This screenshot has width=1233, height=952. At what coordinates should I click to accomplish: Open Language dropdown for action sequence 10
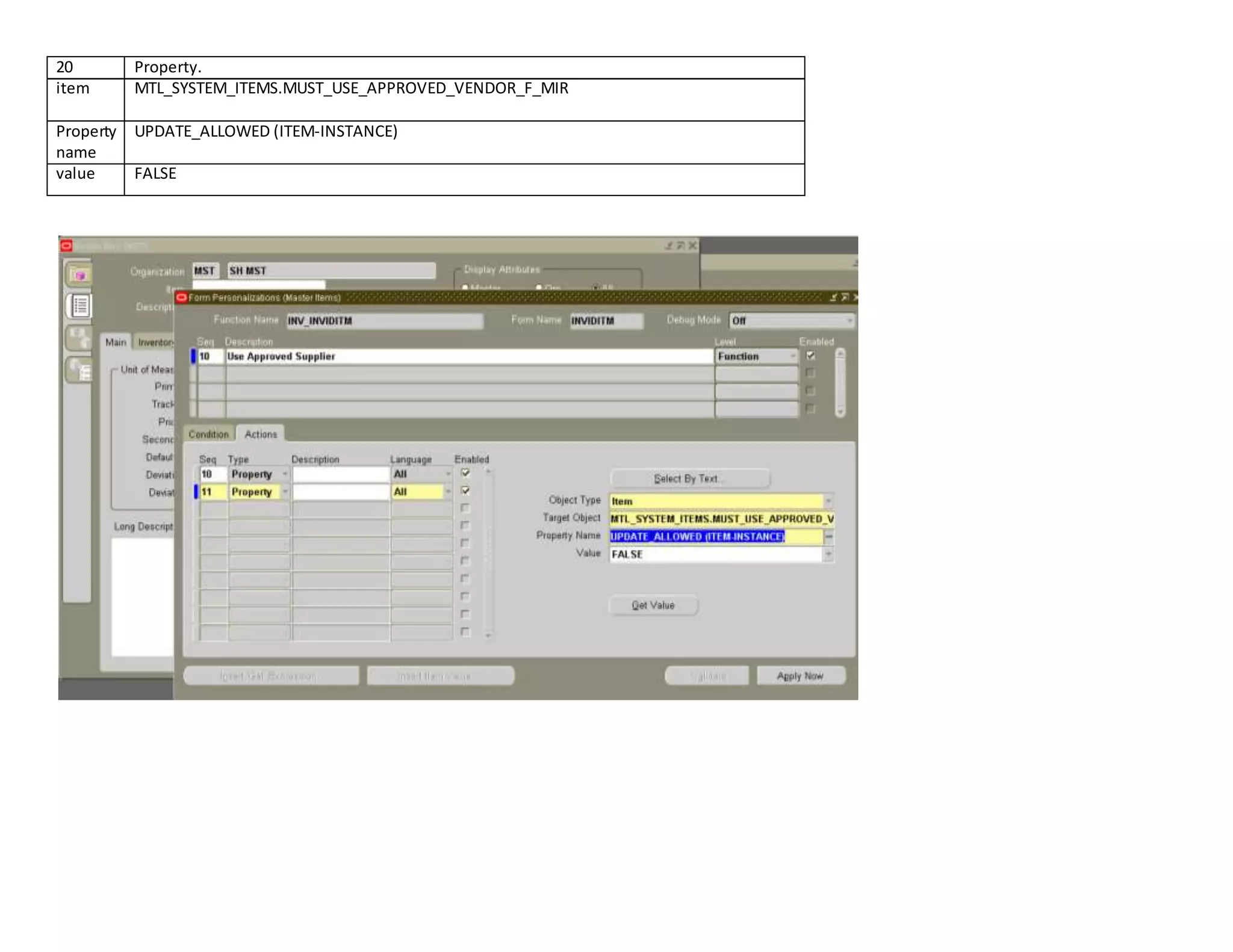448,474
